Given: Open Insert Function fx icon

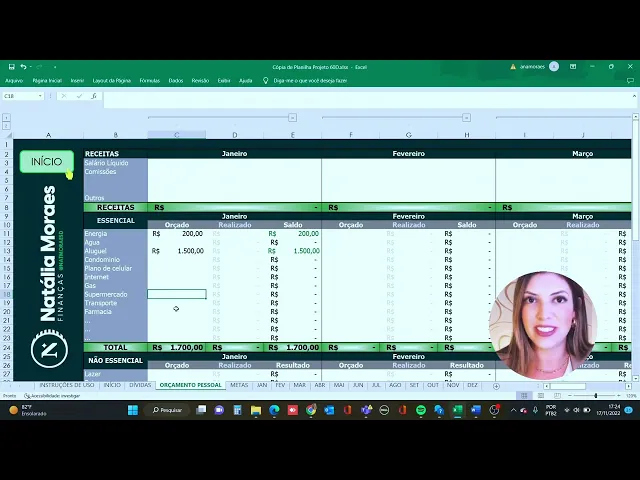Looking at the screenshot, I should point(94,96).
